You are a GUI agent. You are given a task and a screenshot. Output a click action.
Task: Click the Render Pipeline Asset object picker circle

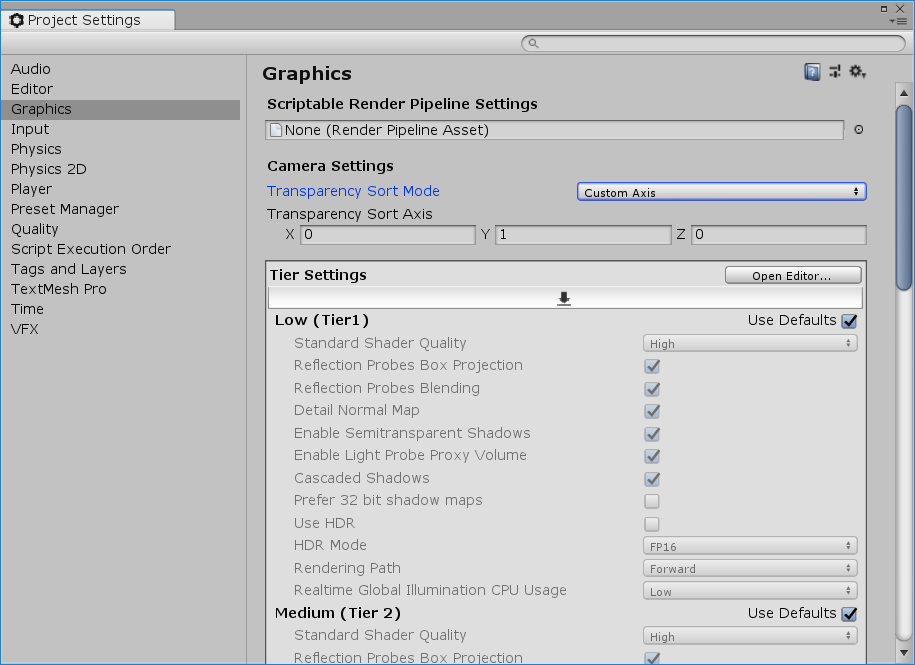858,130
